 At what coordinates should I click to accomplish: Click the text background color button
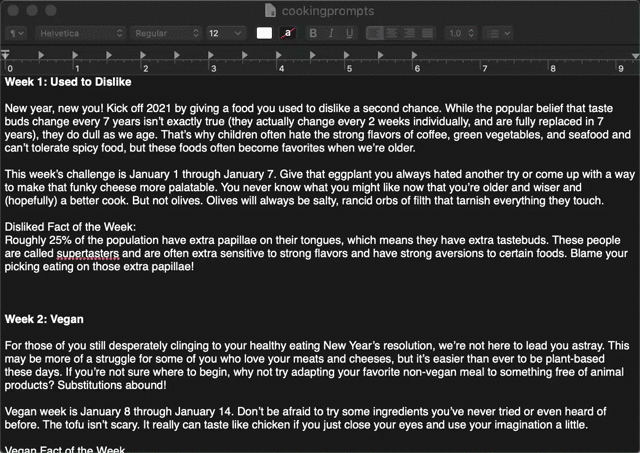(288, 33)
